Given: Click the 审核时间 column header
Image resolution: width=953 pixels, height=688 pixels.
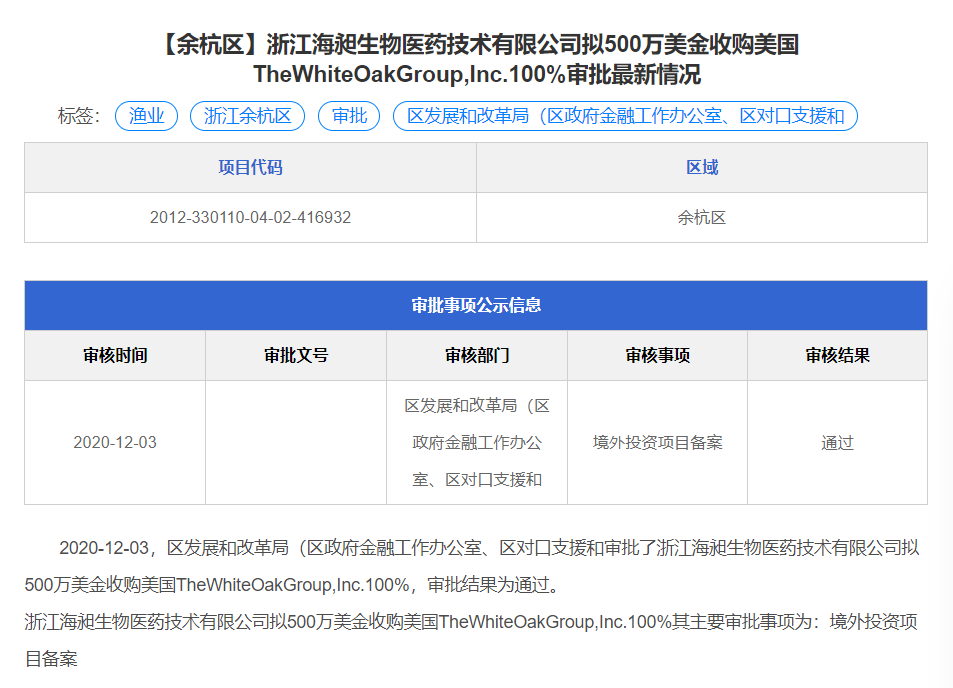Looking at the screenshot, I should pos(115,356).
